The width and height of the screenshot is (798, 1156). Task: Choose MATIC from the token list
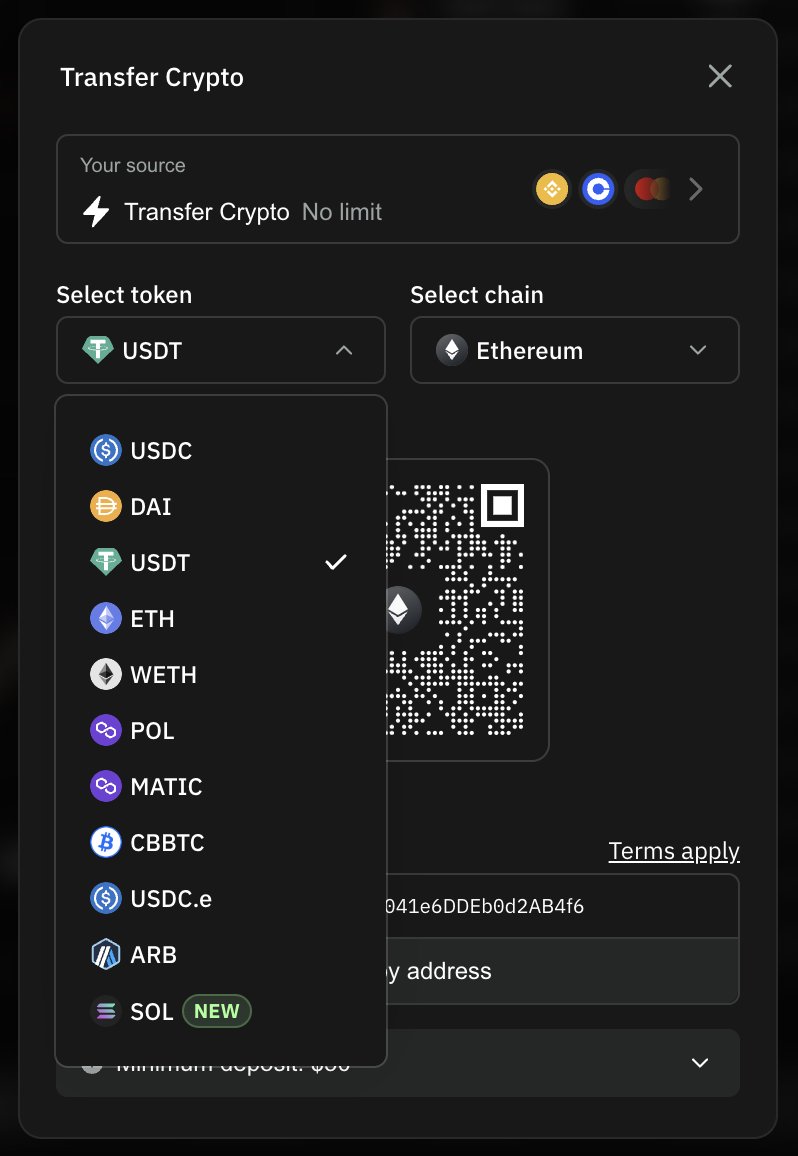(x=221, y=787)
